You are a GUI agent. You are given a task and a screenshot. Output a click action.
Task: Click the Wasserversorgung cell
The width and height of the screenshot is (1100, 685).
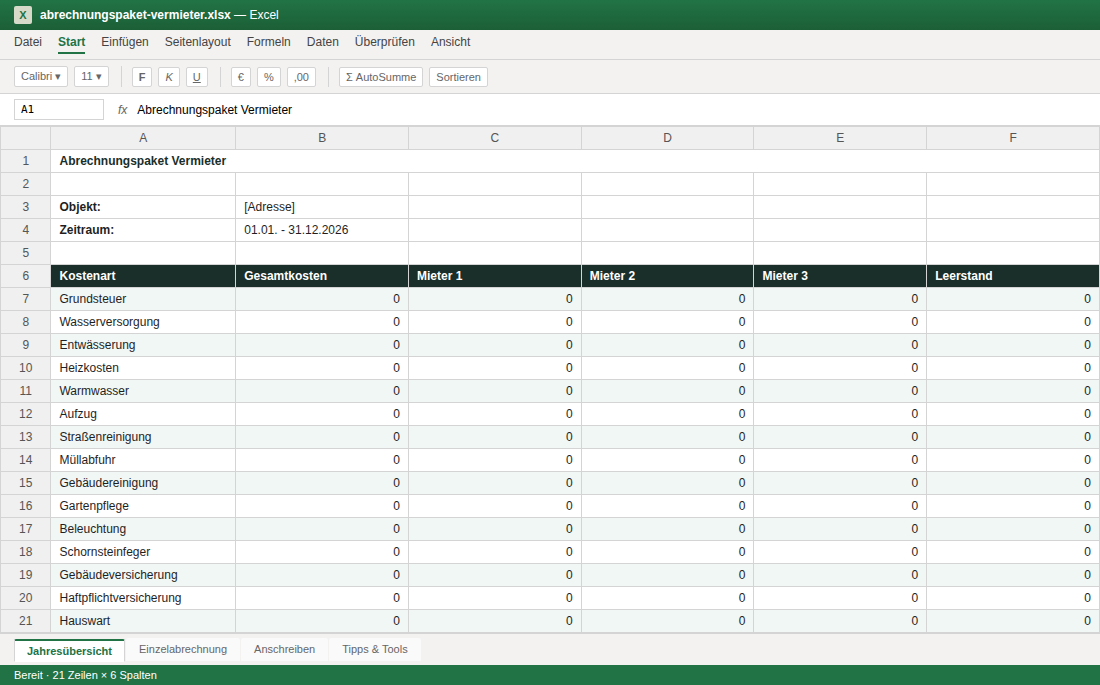[x=143, y=322]
